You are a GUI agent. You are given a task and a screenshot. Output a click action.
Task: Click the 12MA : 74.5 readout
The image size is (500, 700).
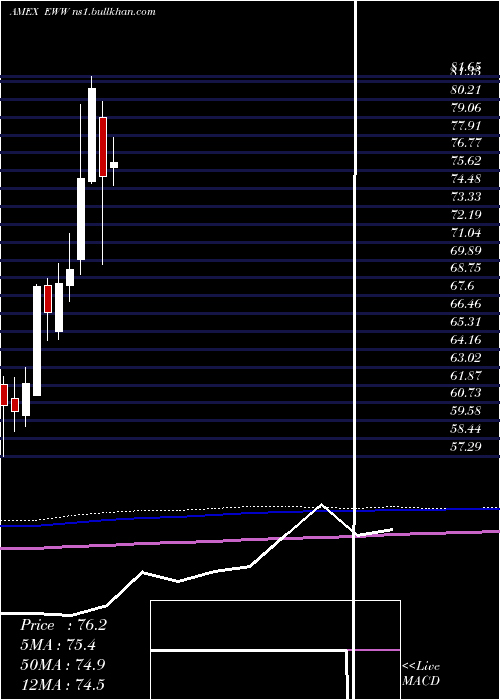pos(63,684)
